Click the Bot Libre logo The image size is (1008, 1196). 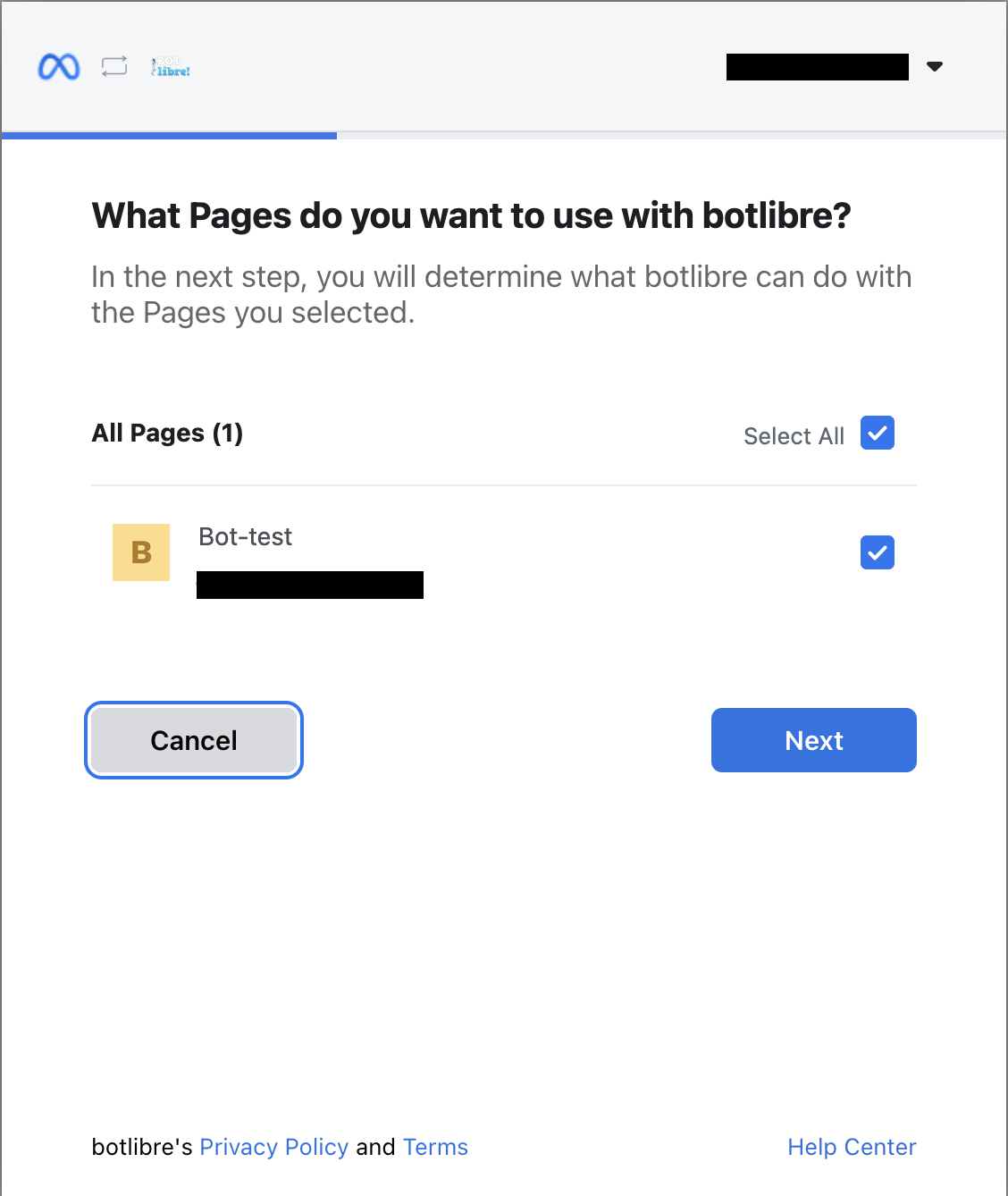pyautogui.click(x=170, y=66)
